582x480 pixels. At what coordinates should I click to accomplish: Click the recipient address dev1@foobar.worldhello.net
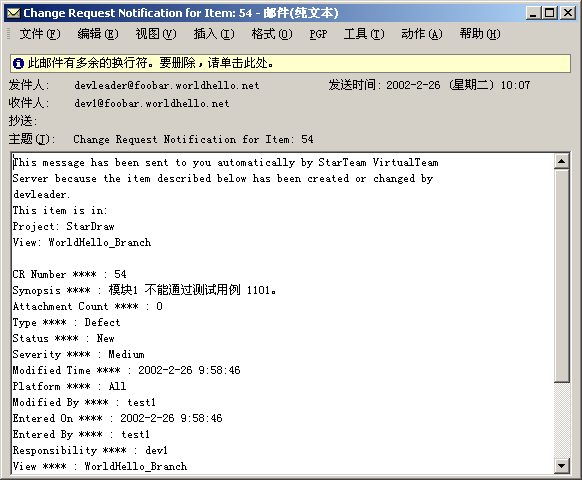pyautogui.click(x=151, y=103)
